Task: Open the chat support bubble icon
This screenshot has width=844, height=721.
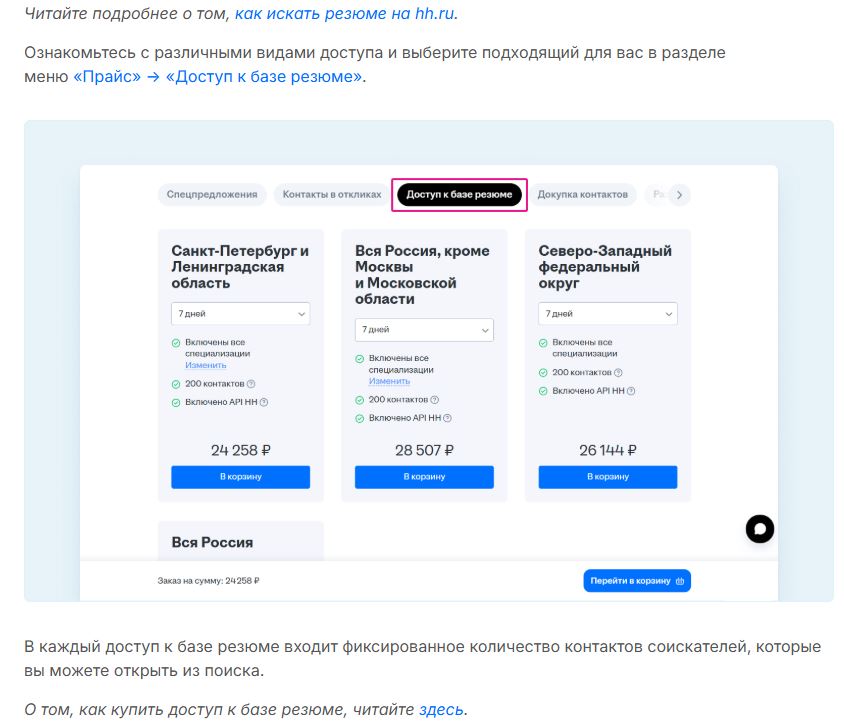Action: coord(760,529)
